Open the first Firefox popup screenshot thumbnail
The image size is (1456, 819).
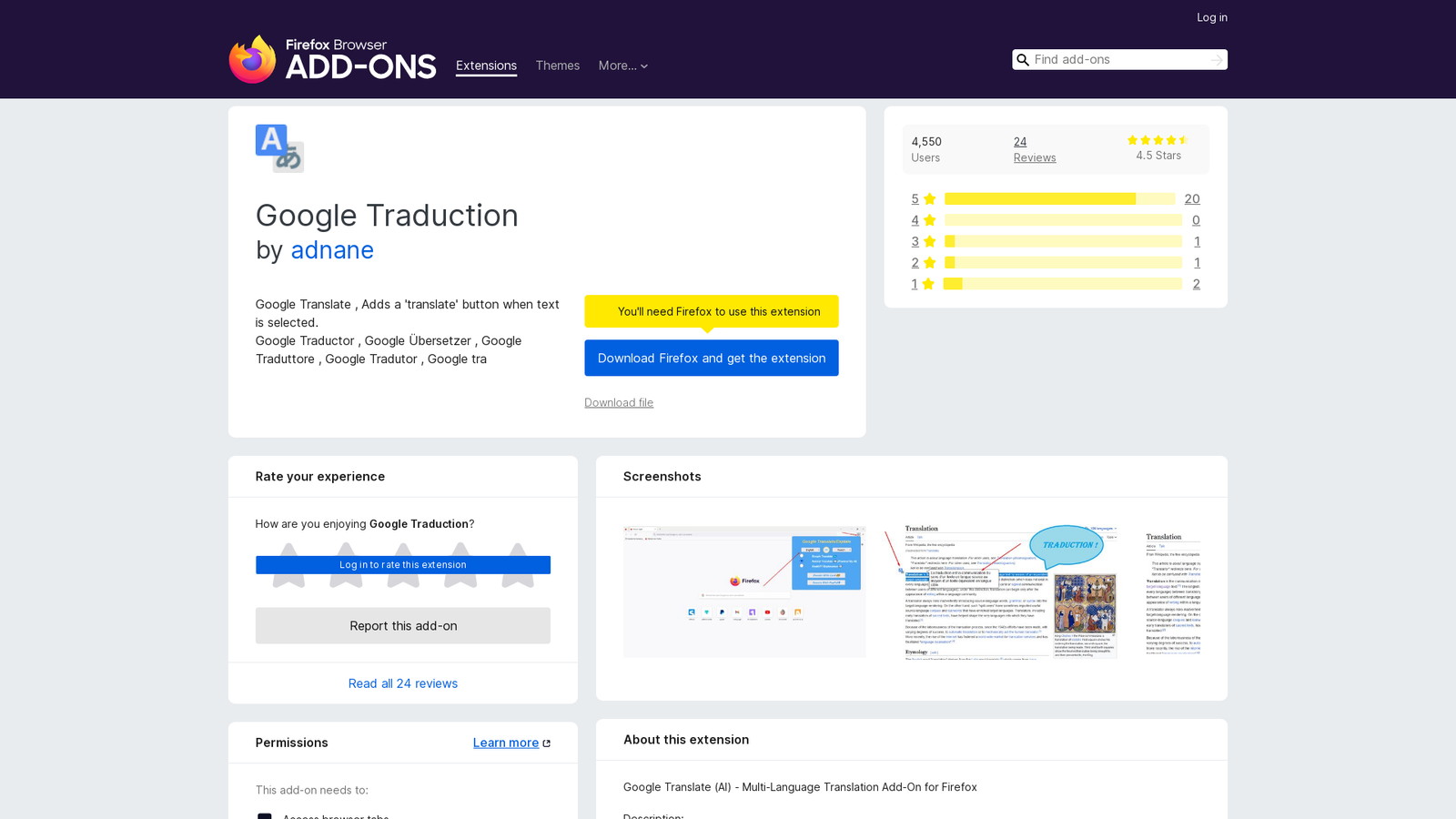point(744,591)
